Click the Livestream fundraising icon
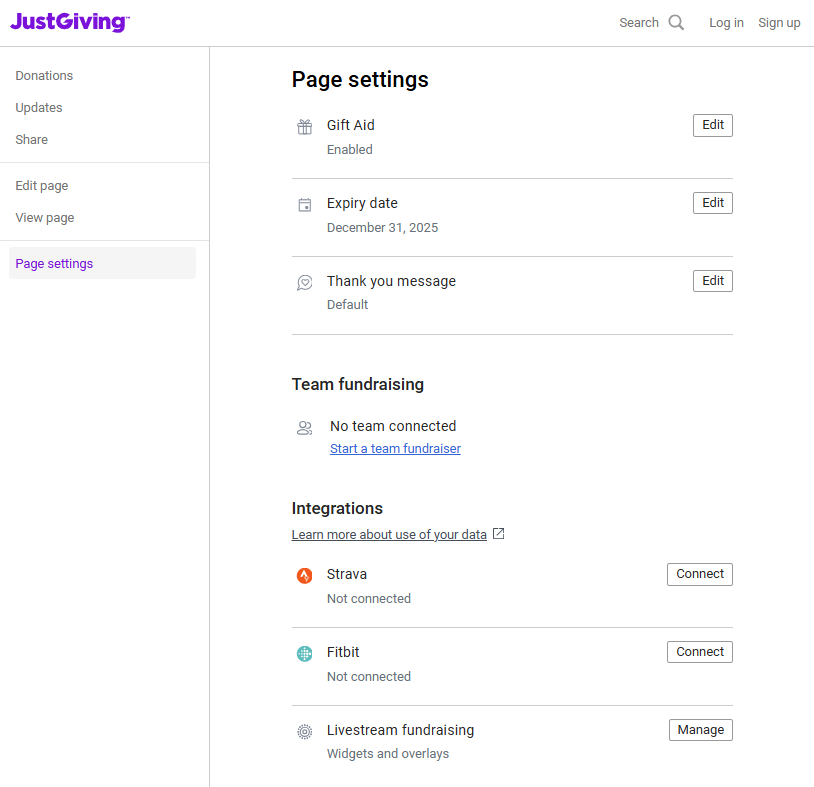The width and height of the screenshot is (814, 787). pyautogui.click(x=305, y=732)
